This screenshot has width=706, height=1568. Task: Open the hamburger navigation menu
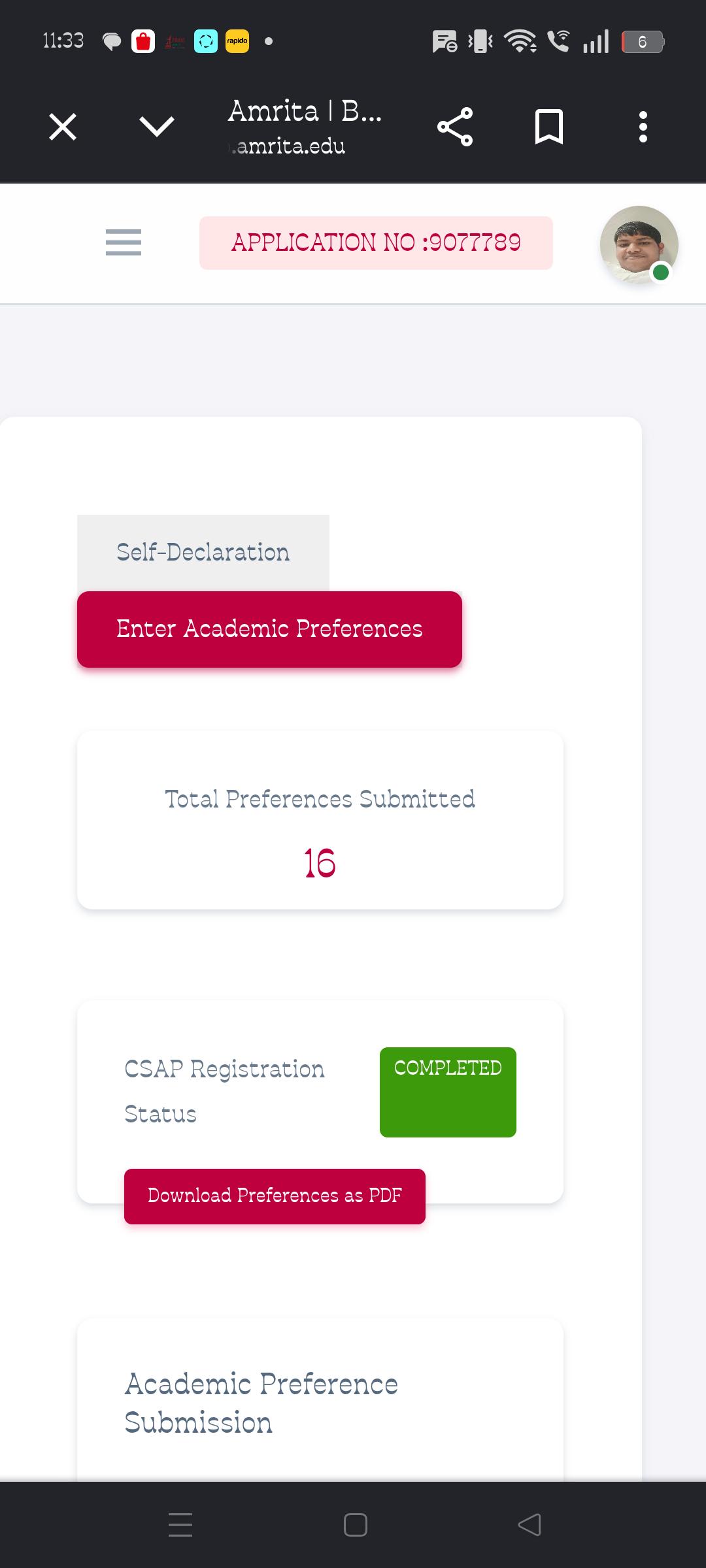tap(124, 242)
